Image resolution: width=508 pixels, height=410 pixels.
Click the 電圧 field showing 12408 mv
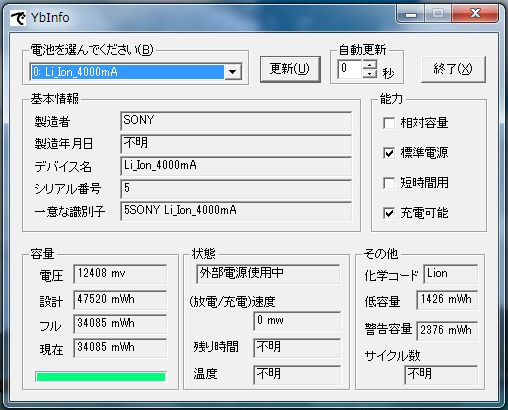tap(120, 274)
